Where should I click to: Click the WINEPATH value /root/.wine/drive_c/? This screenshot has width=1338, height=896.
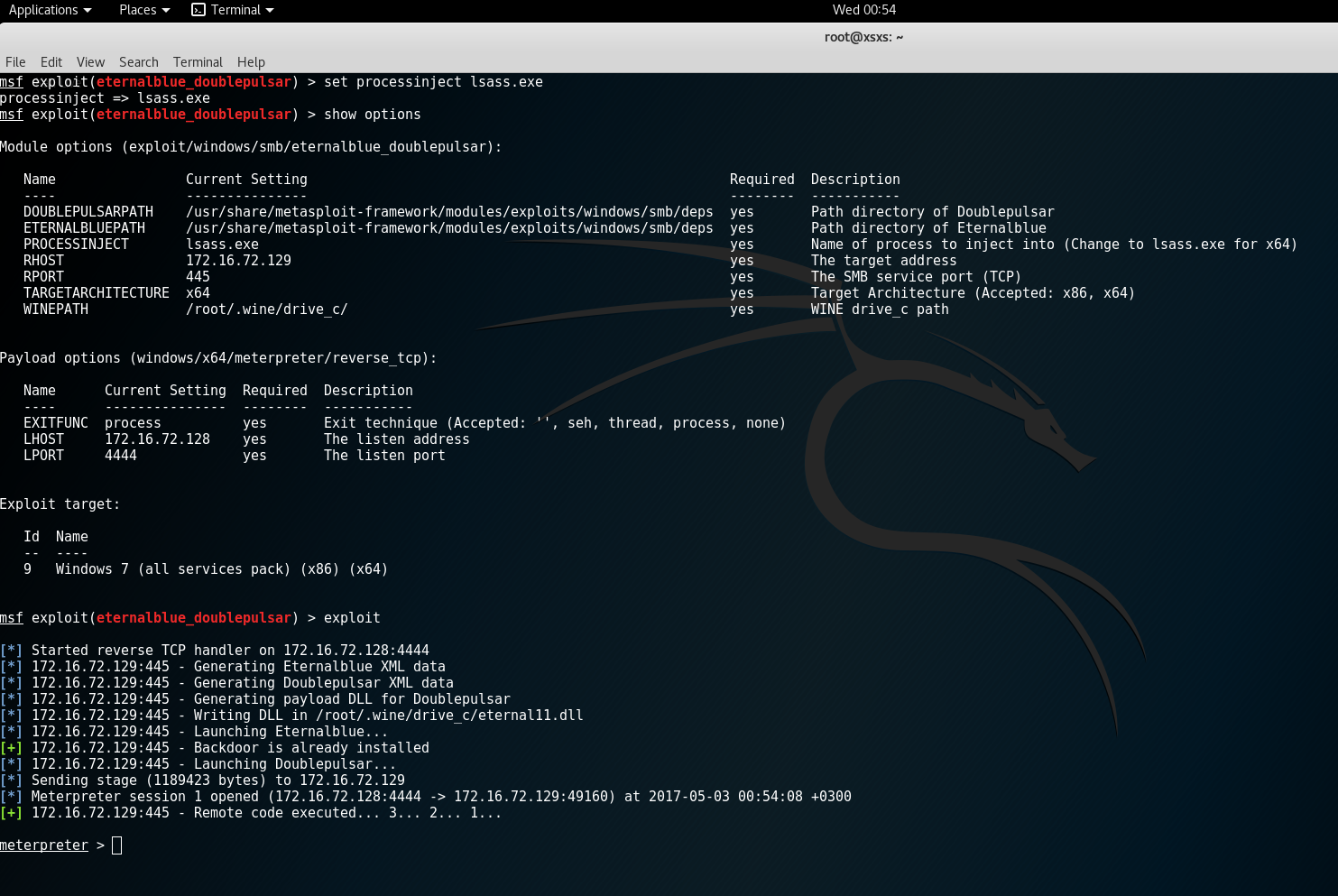pos(266,309)
